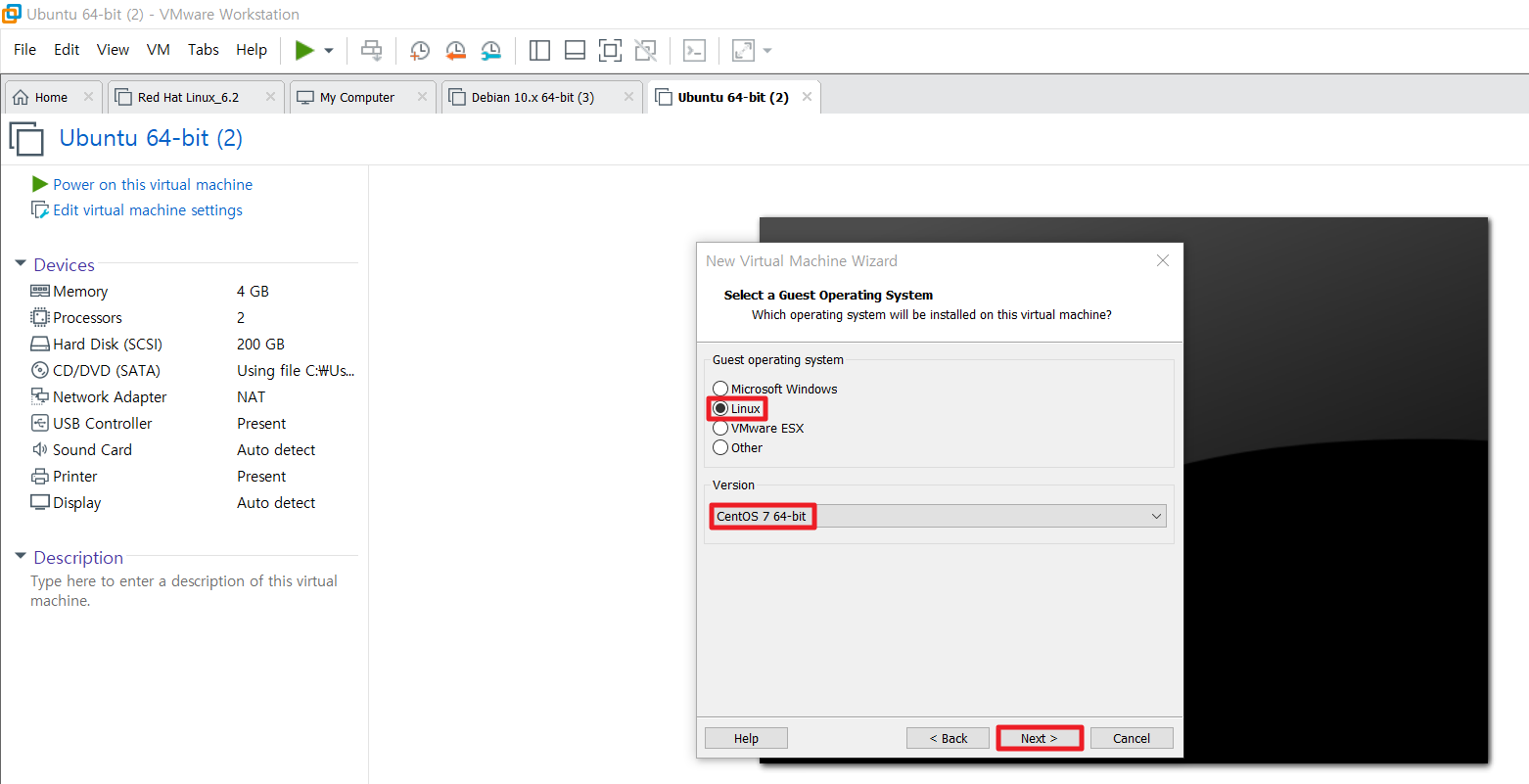Viewport: 1529px width, 784px height.
Task: Close the My Computer tab
Action: coord(422,97)
